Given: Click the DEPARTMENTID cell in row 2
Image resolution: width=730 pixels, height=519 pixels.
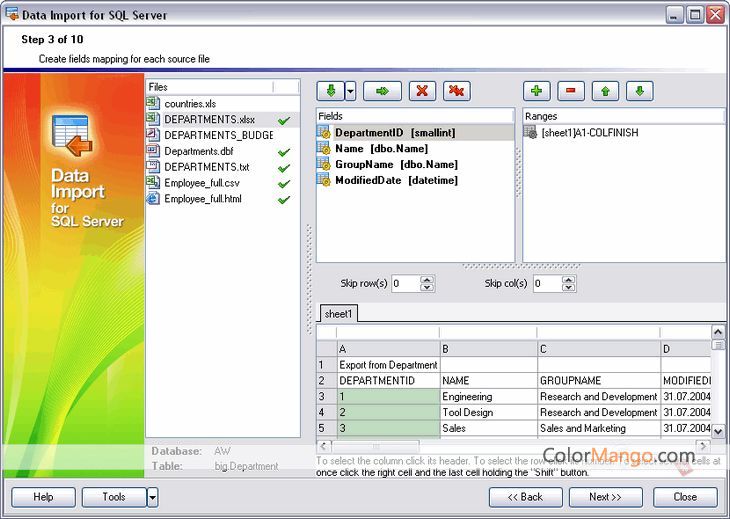Looking at the screenshot, I should tap(388, 381).
